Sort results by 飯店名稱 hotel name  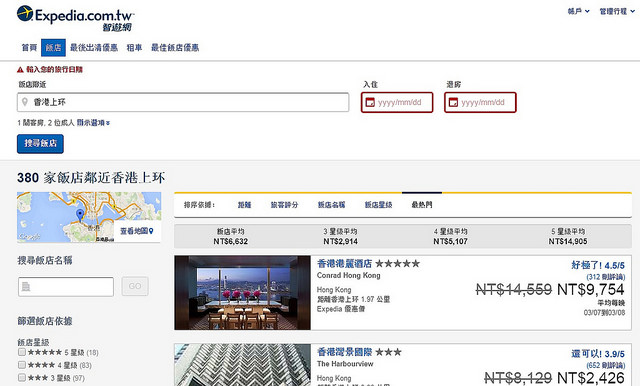pos(331,205)
